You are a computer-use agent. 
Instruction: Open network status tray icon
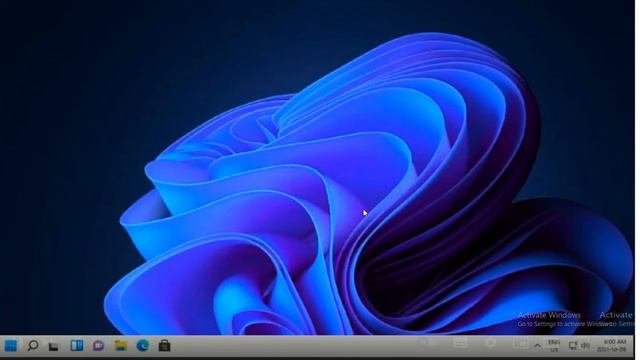click(573, 346)
